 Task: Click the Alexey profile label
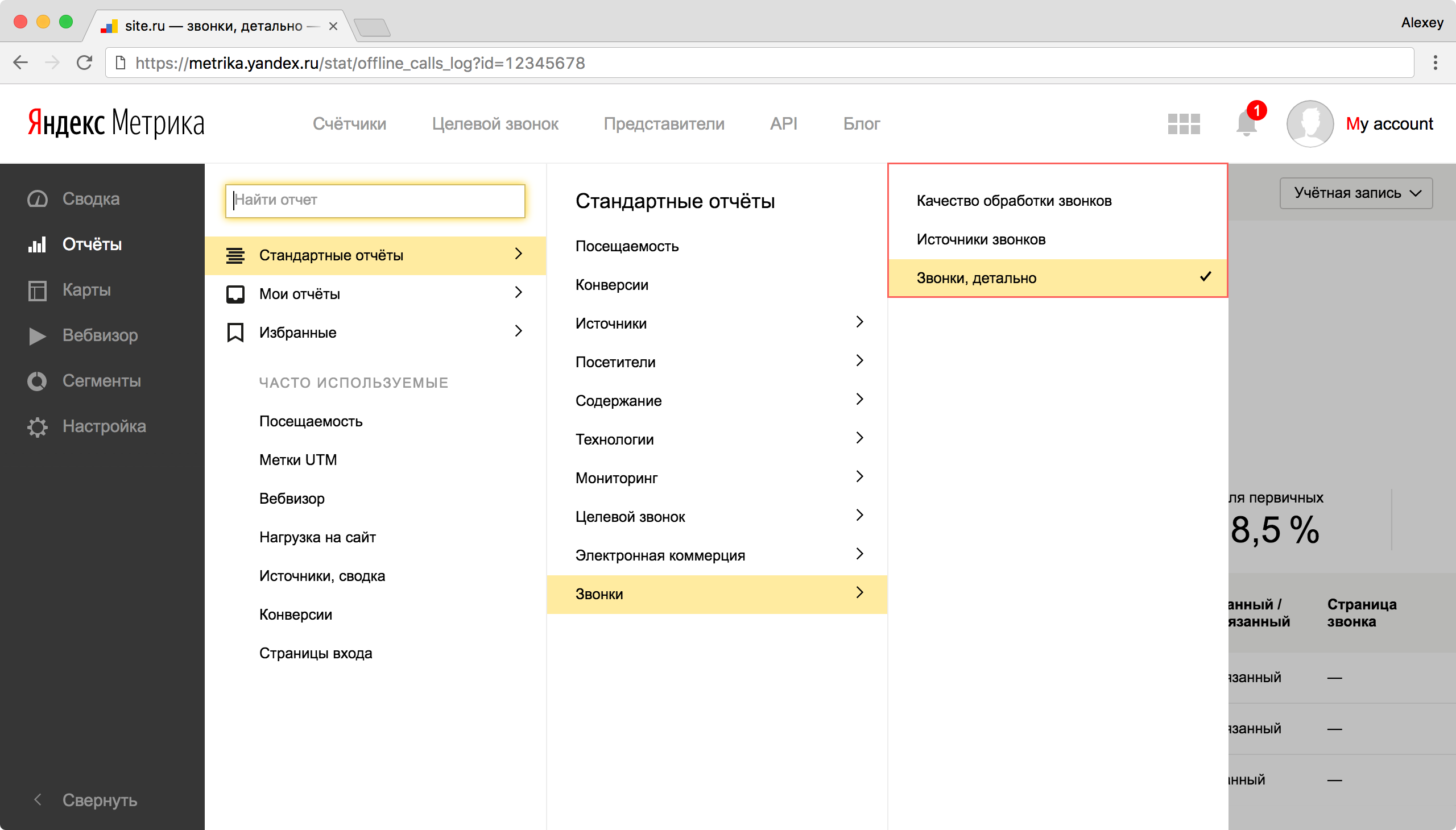pyautogui.click(x=1422, y=23)
